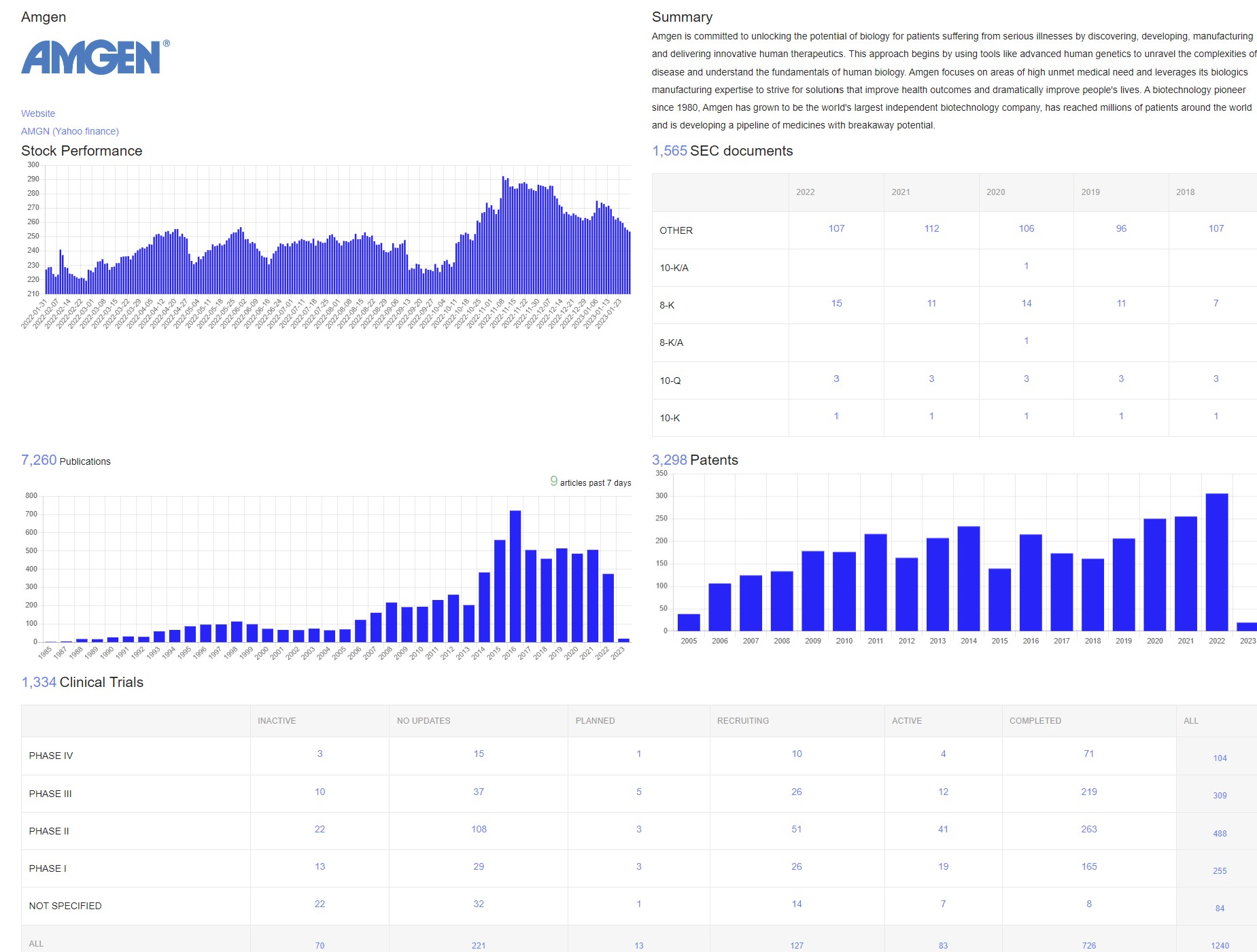Select the 2011 bar in Patents chart
The height and width of the screenshot is (952, 1257).
click(876, 582)
